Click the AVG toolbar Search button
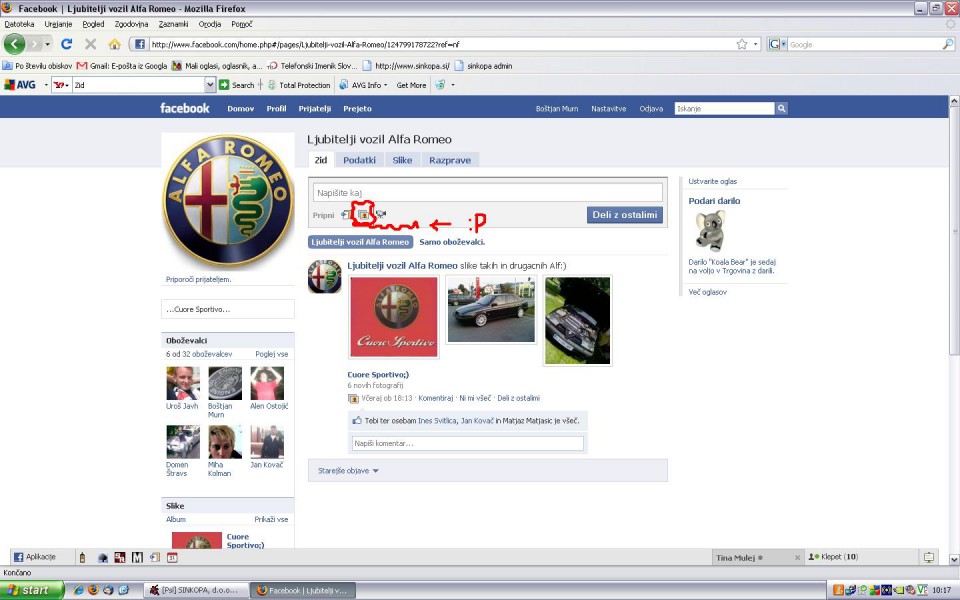 [237, 85]
